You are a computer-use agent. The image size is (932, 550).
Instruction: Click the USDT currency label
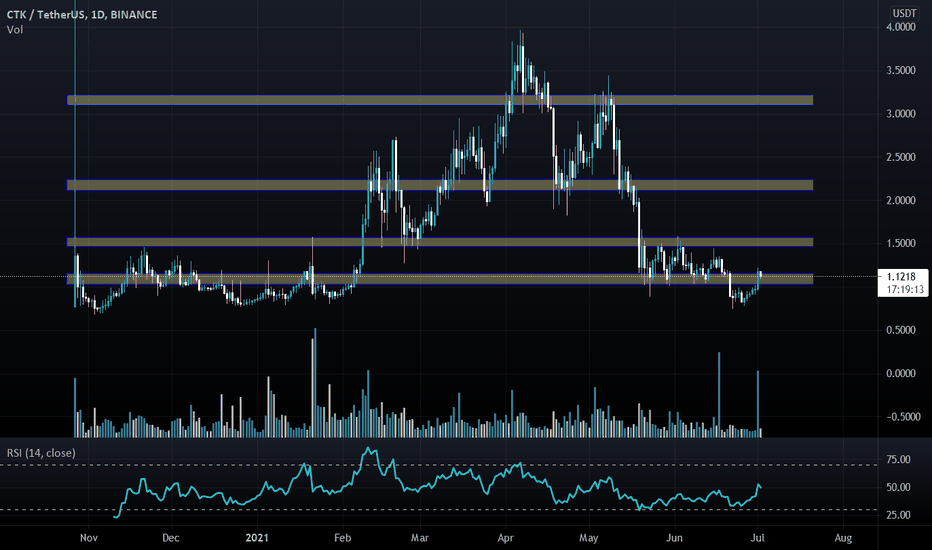904,13
